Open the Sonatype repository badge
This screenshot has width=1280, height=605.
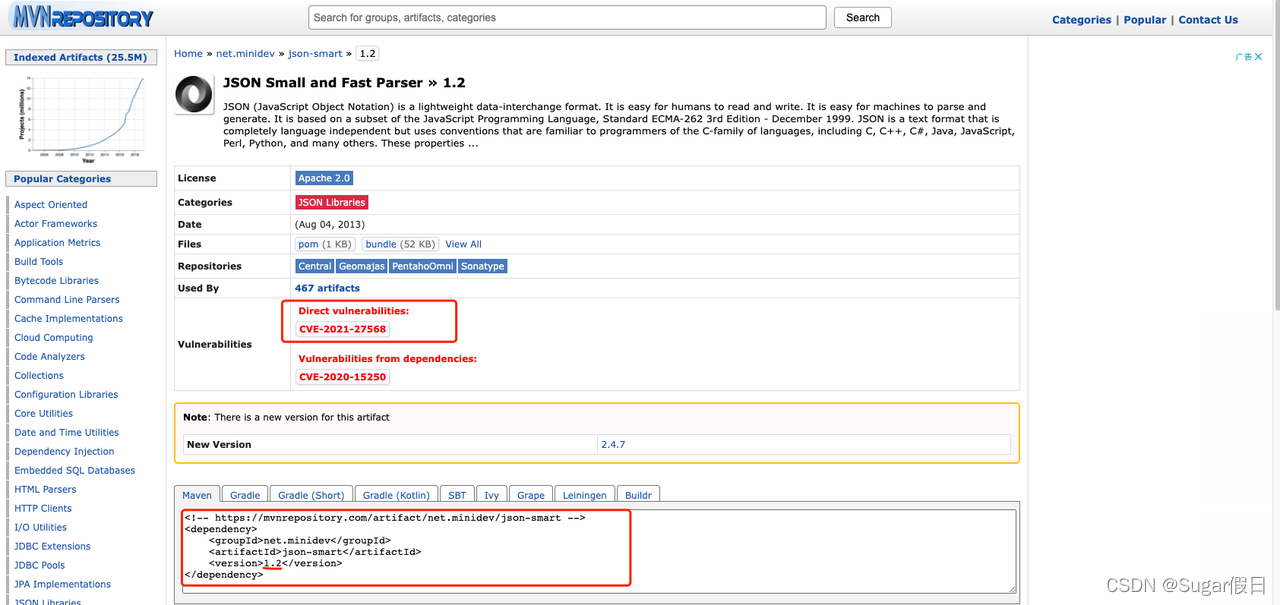pos(482,266)
